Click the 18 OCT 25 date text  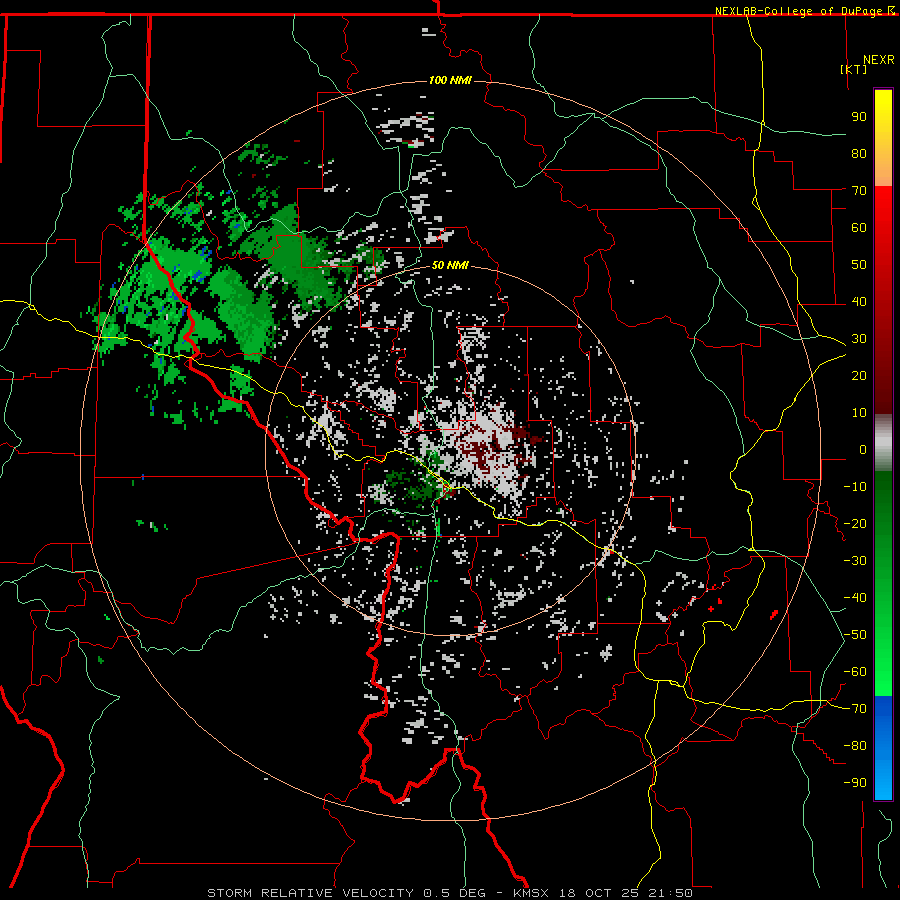599,893
